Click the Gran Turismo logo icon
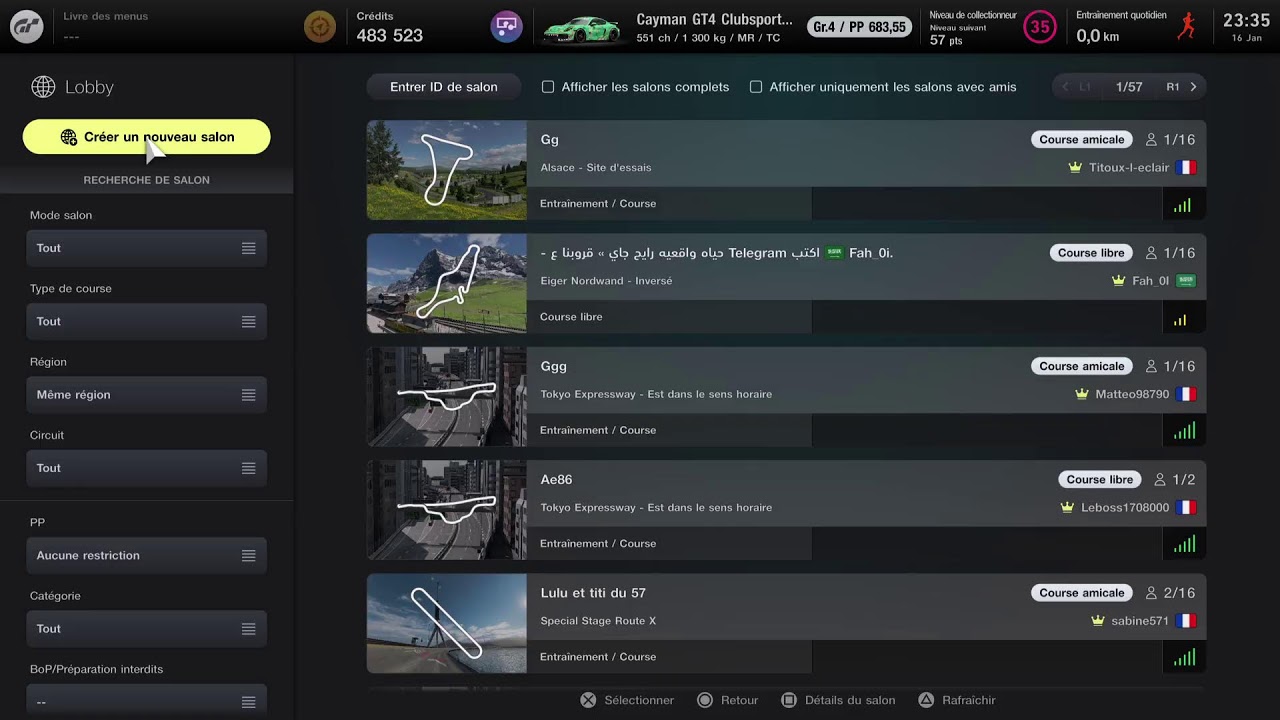This screenshot has height=720, width=1280. pyautogui.click(x=26, y=26)
